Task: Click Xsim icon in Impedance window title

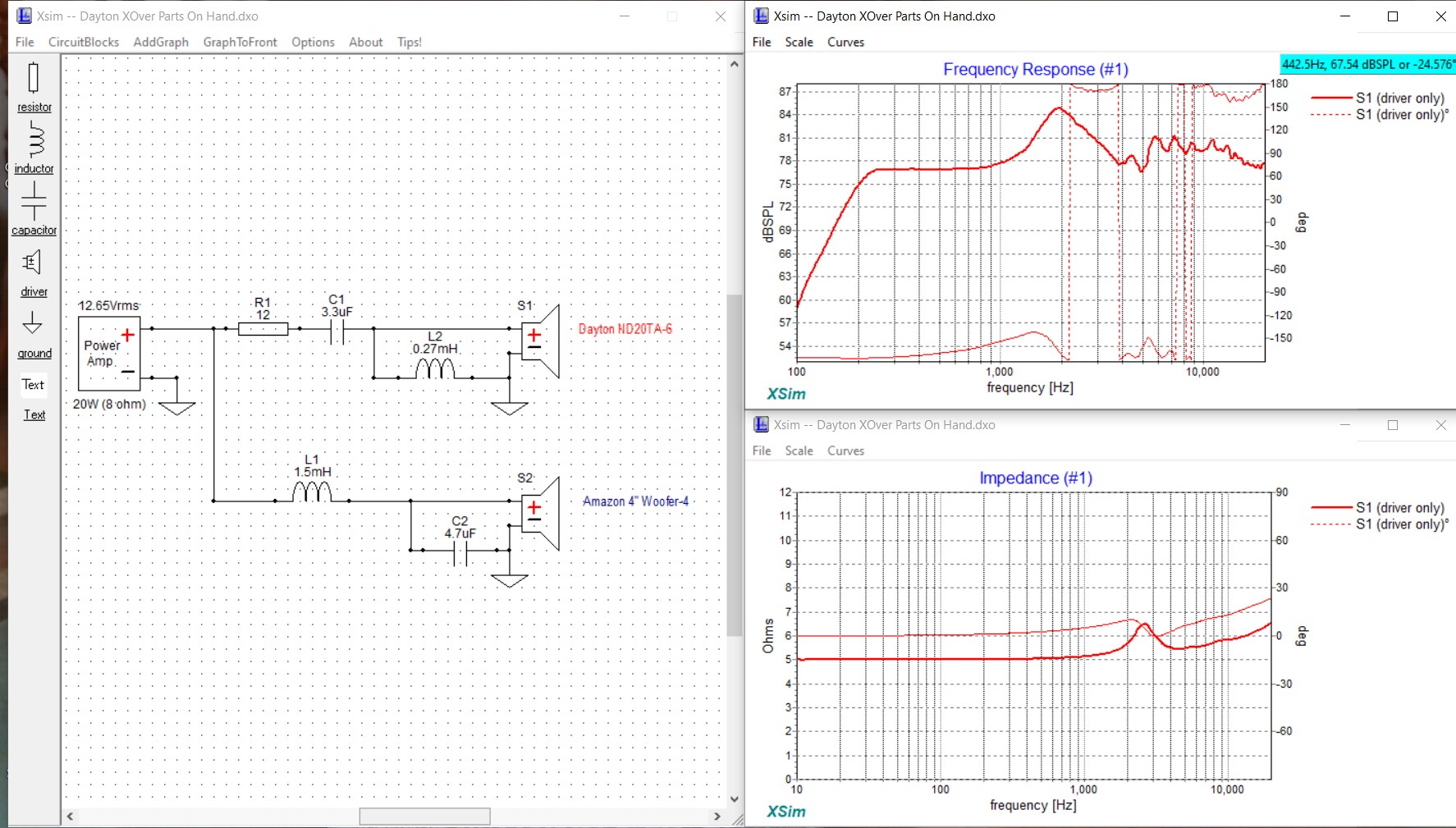Action: (761, 424)
